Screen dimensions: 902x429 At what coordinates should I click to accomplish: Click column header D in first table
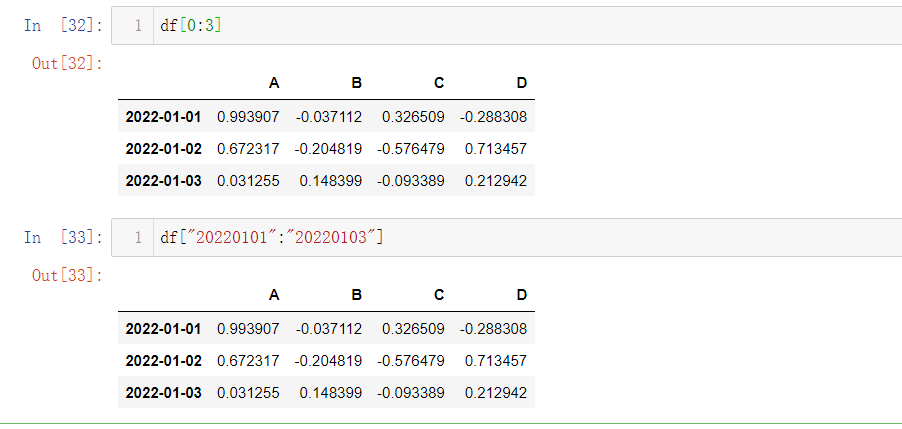pyautogui.click(x=521, y=83)
